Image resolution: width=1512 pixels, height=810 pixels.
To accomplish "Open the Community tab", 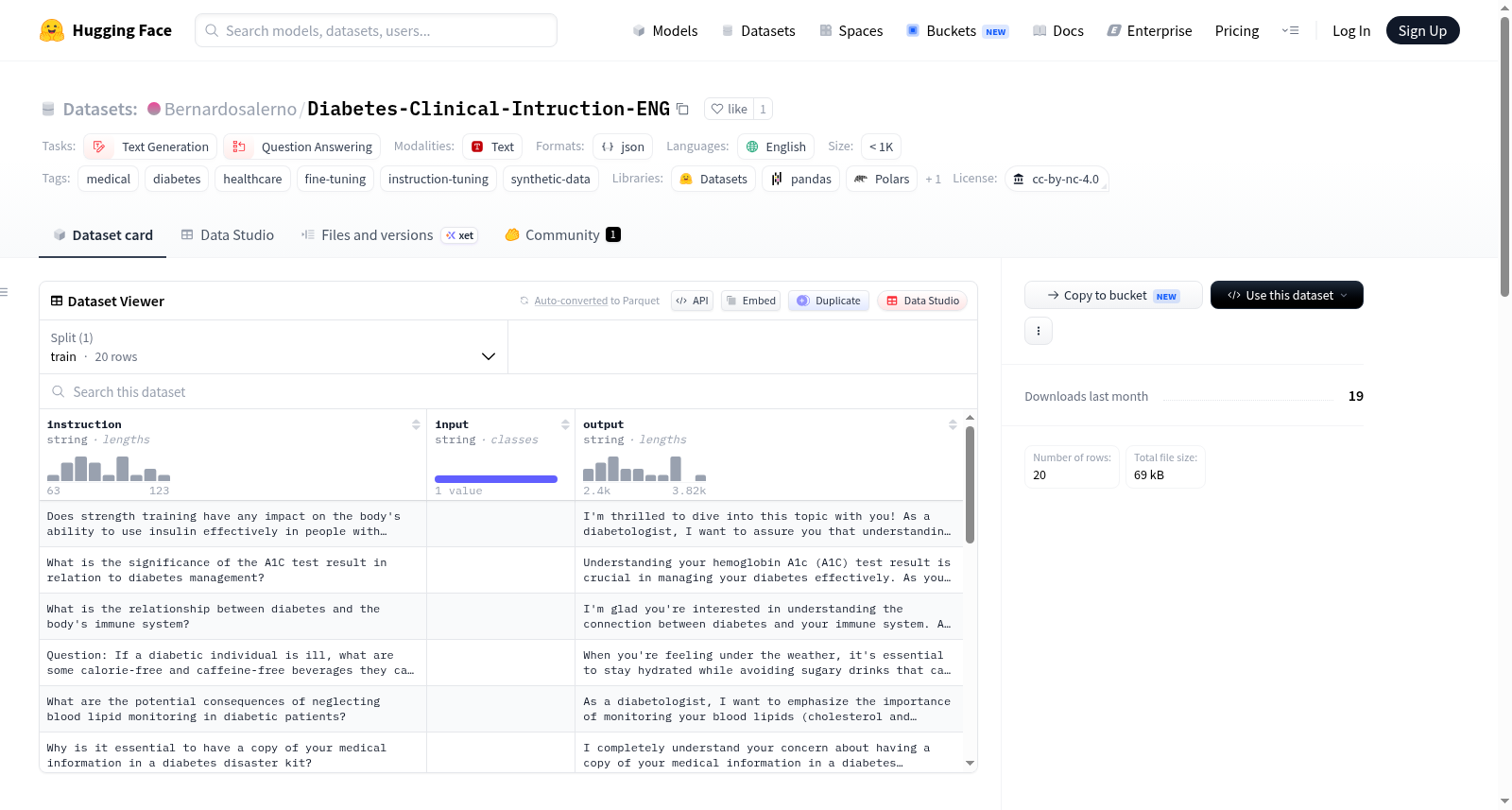I will pos(562,234).
